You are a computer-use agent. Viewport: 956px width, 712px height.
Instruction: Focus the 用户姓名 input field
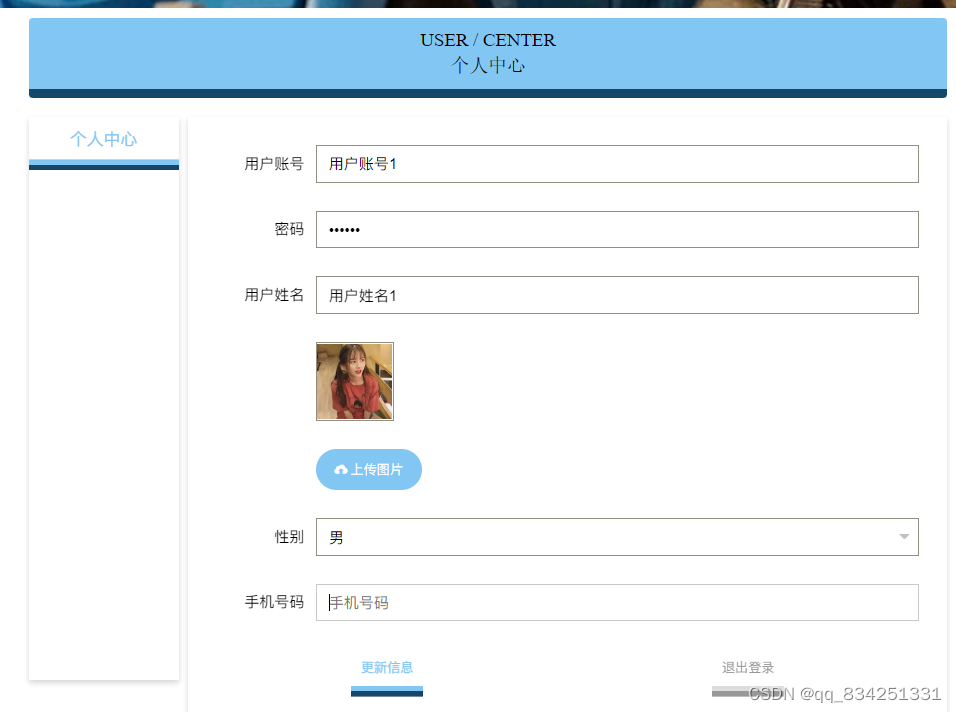tap(617, 295)
